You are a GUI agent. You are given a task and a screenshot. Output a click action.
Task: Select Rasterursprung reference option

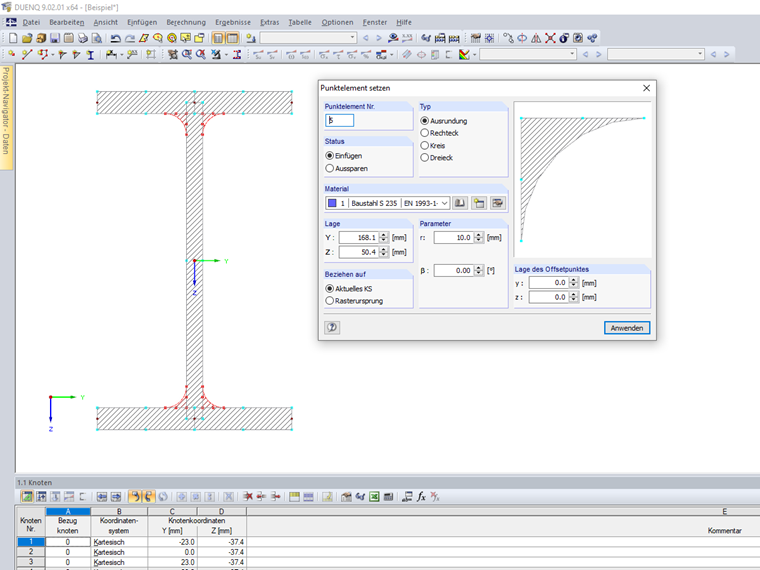330,300
